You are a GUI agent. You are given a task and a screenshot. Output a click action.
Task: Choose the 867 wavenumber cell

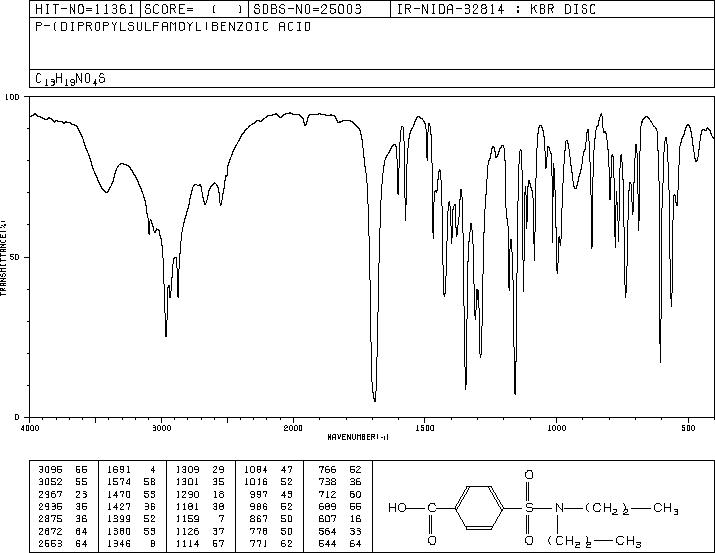[x=259, y=519]
